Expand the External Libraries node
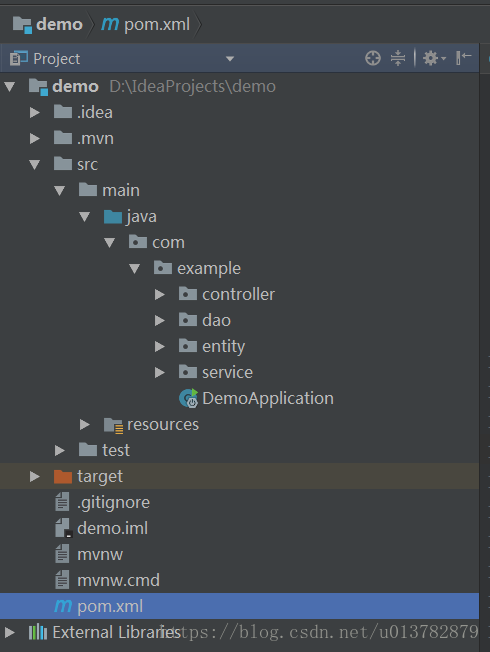The image size is (490, 652). click(x=10, y=632)
